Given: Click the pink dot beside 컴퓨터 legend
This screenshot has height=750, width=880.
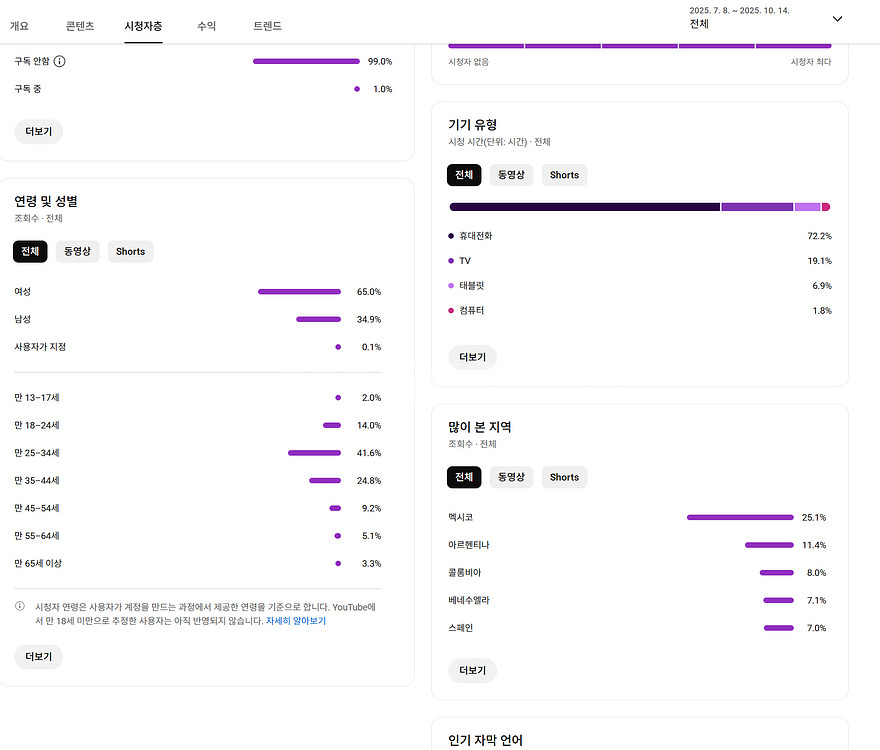Looking at the screenshot, I should (451, 311).
